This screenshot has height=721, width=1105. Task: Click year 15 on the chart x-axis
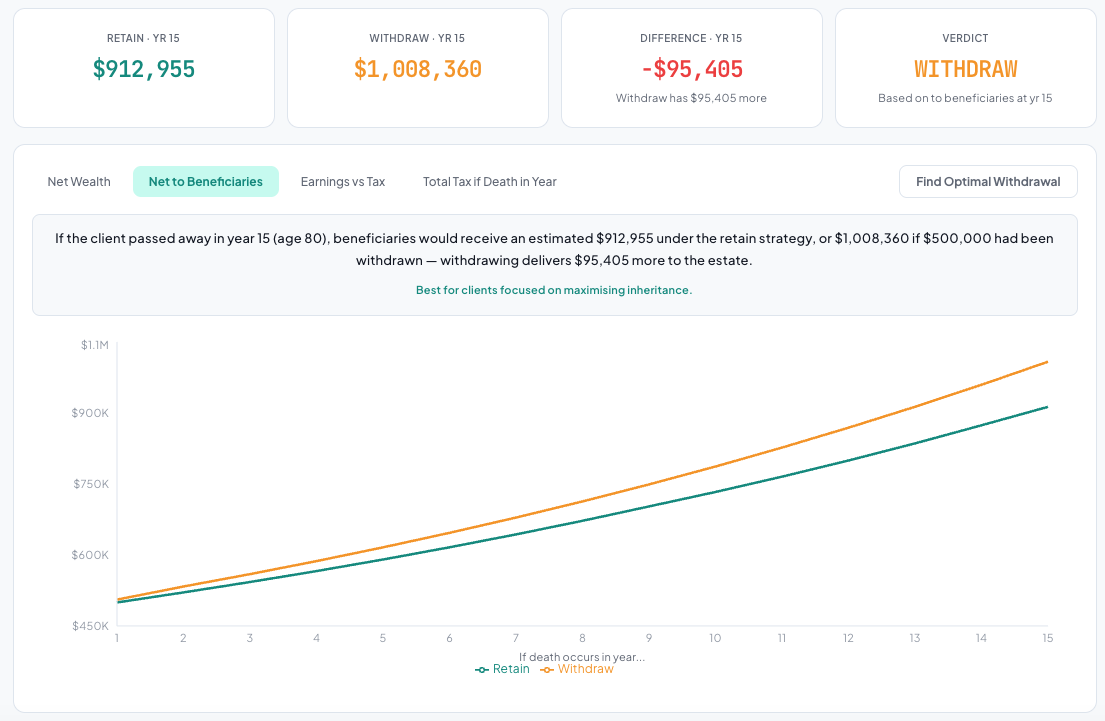click(1047, 638)
